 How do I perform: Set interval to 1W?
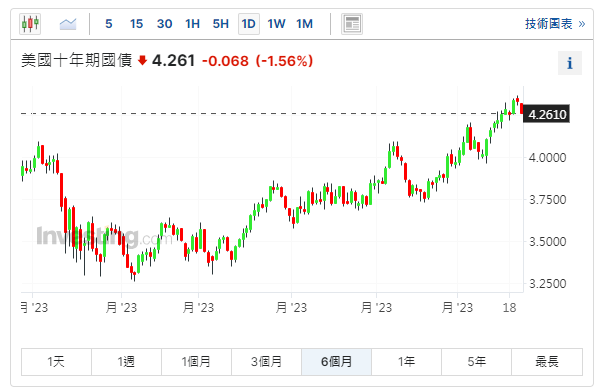(x=276, y=24)
